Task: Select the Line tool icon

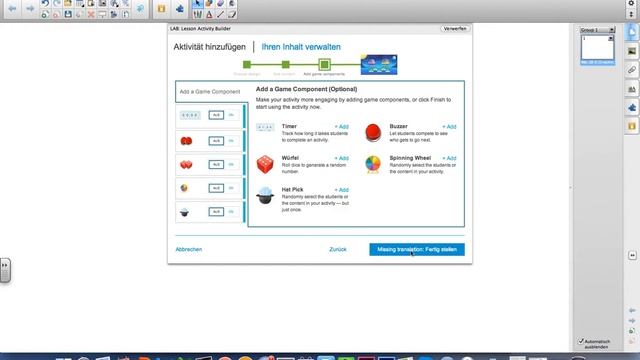Action: [x=220, y=14]
